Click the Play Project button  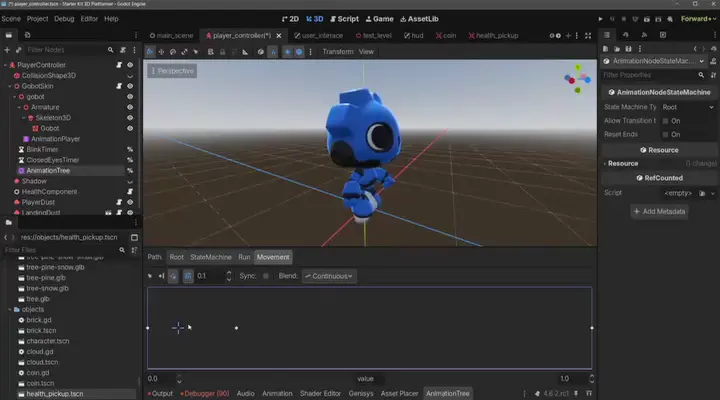pyautogui.click(x=600, y=18)
